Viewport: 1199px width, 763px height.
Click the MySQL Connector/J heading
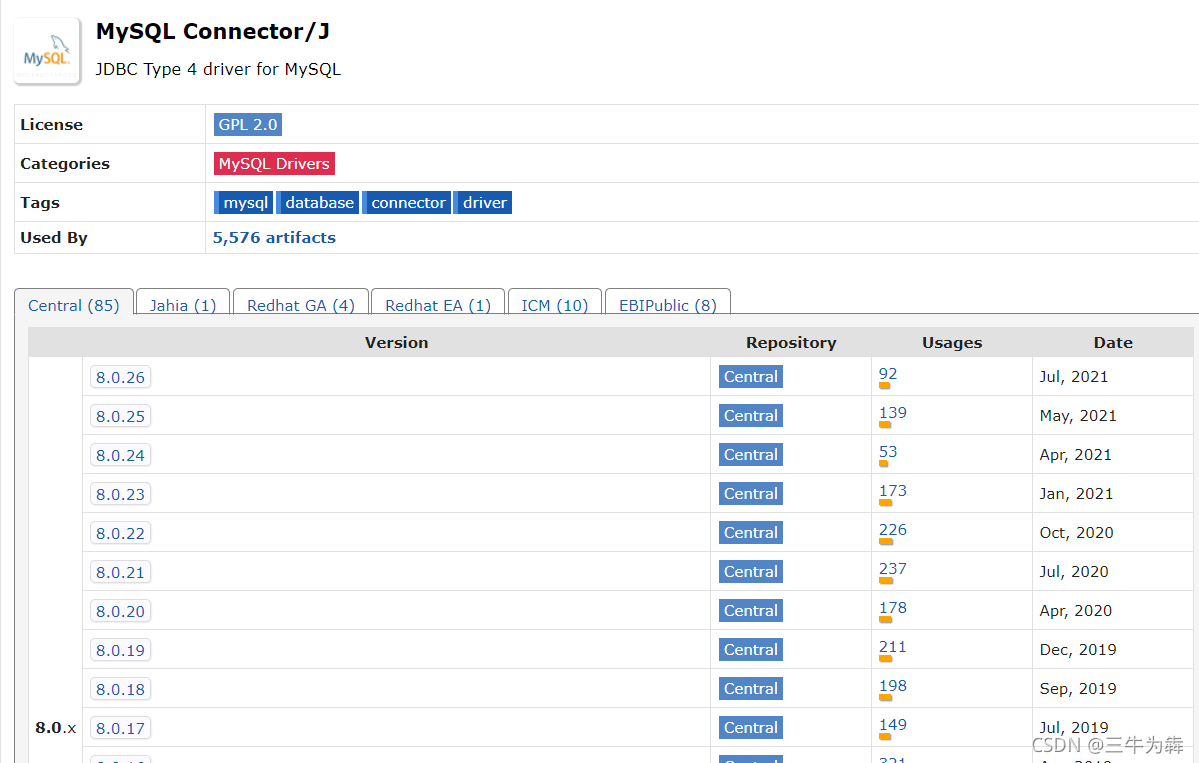tap(213, 31)
